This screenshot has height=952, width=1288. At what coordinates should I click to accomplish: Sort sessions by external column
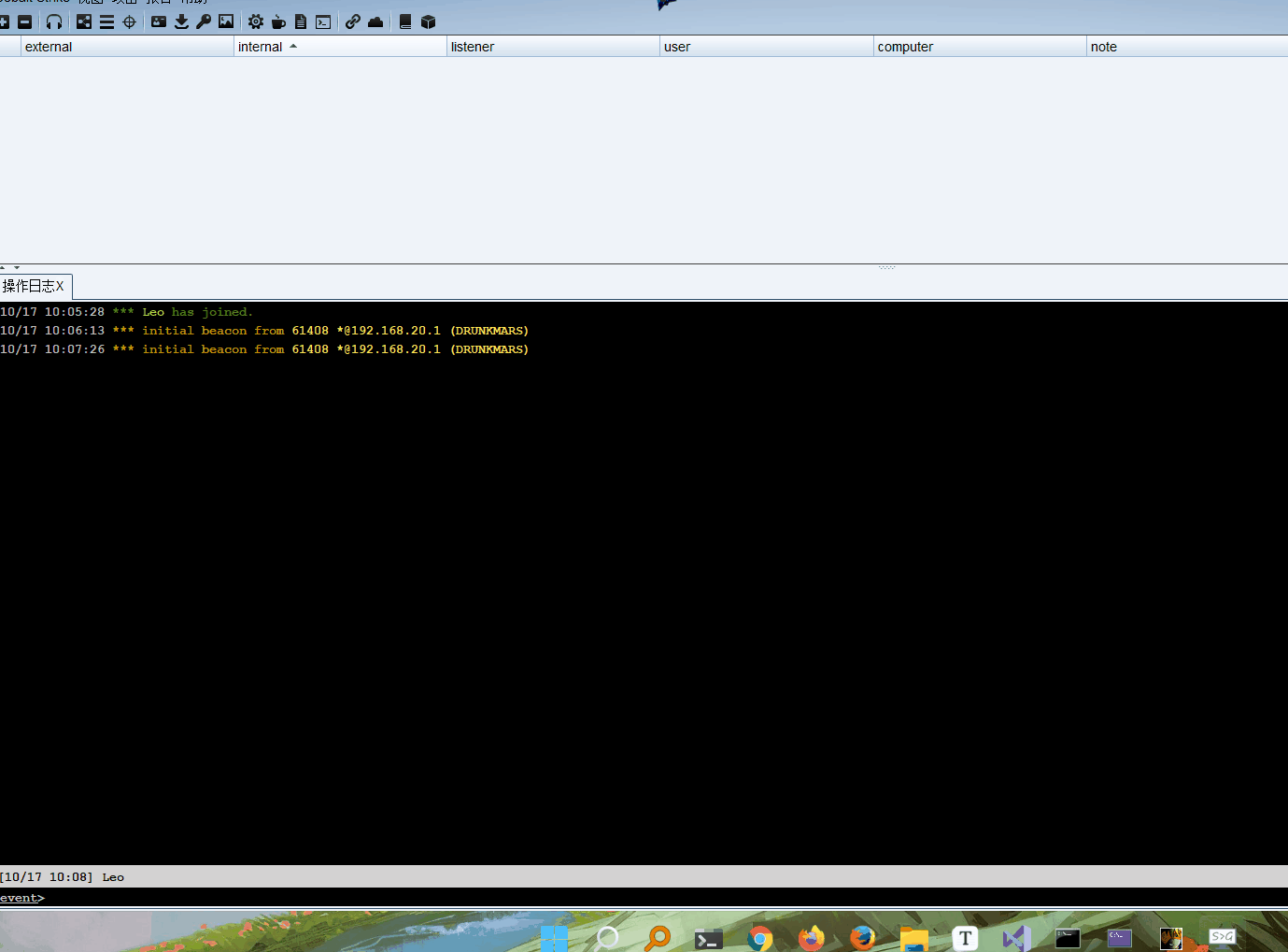127,47
